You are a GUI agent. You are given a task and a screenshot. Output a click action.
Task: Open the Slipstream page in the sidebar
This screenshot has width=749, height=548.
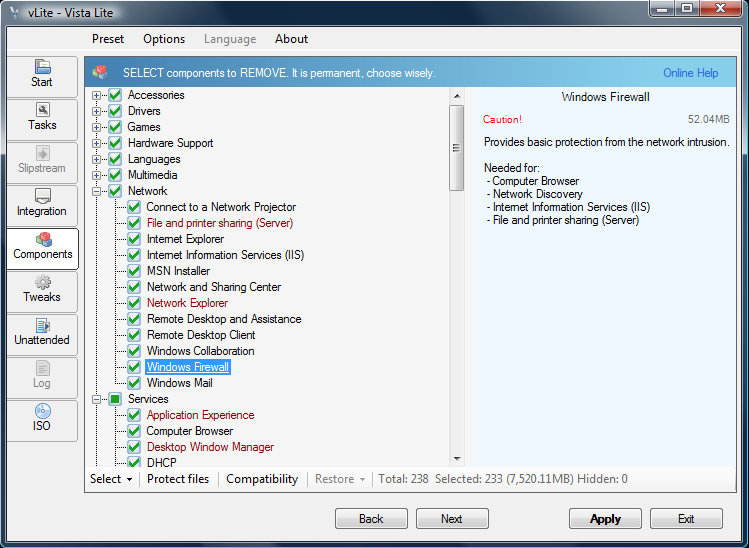pos(42,162)
